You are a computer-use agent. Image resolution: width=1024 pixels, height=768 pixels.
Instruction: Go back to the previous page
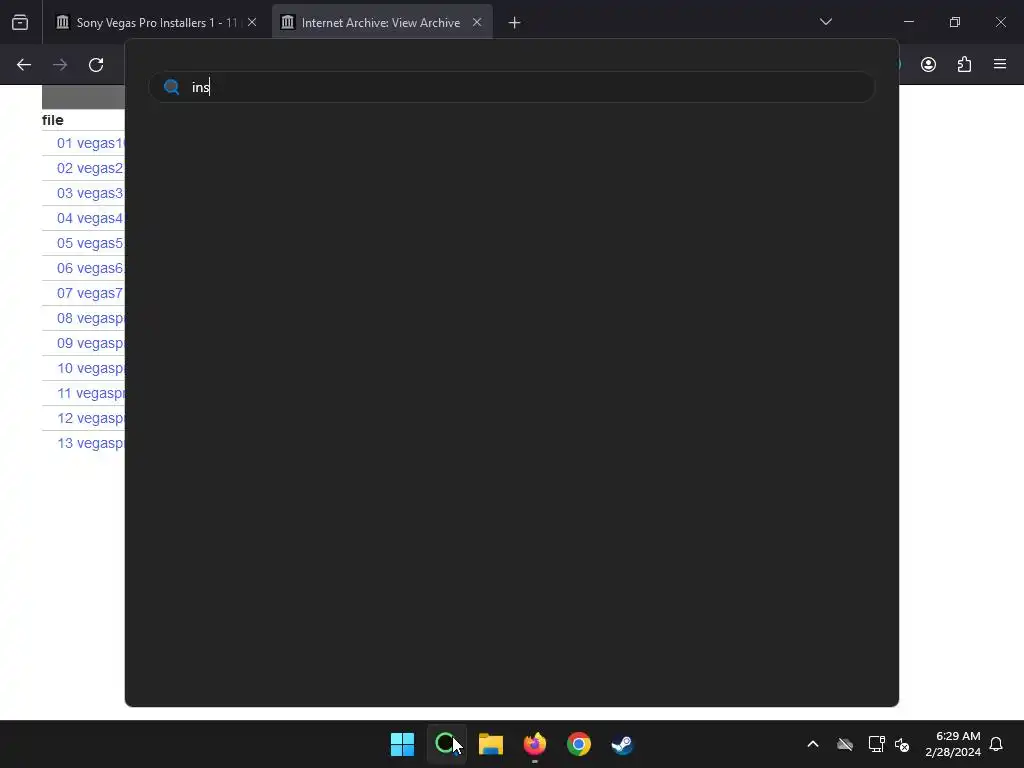tap(24, 65)
